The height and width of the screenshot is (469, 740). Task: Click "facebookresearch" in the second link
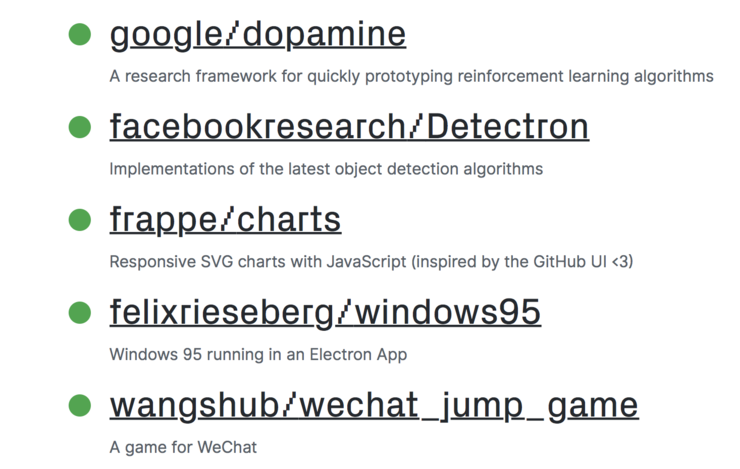point(257,126)
